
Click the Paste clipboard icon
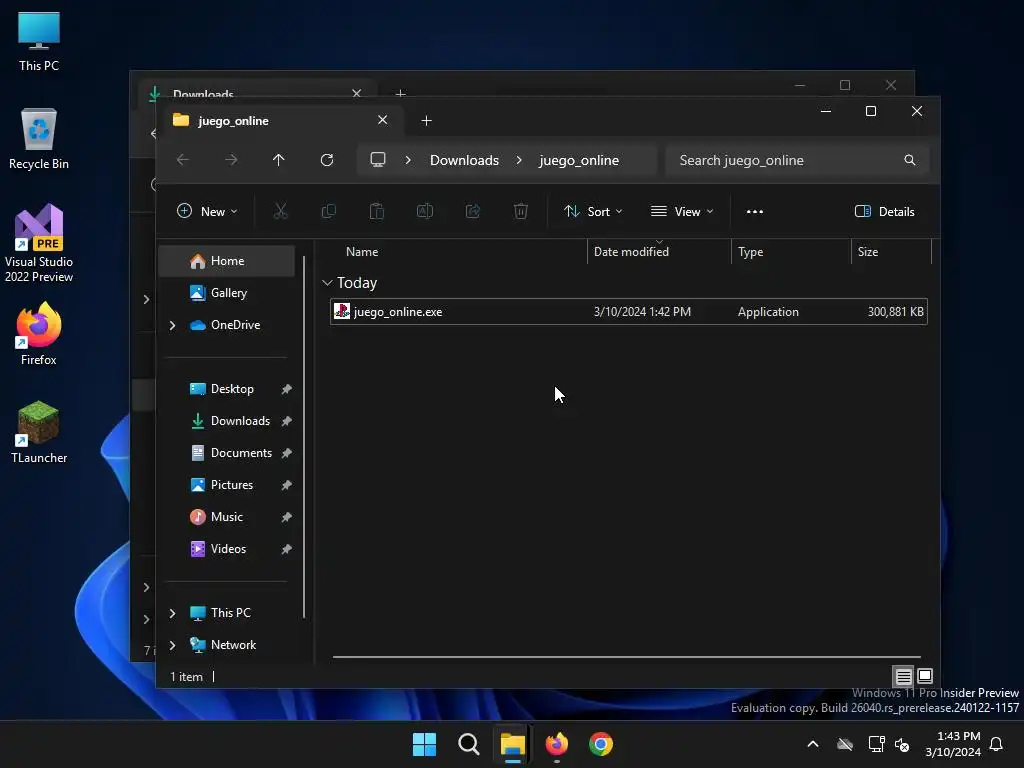[377, 211]
